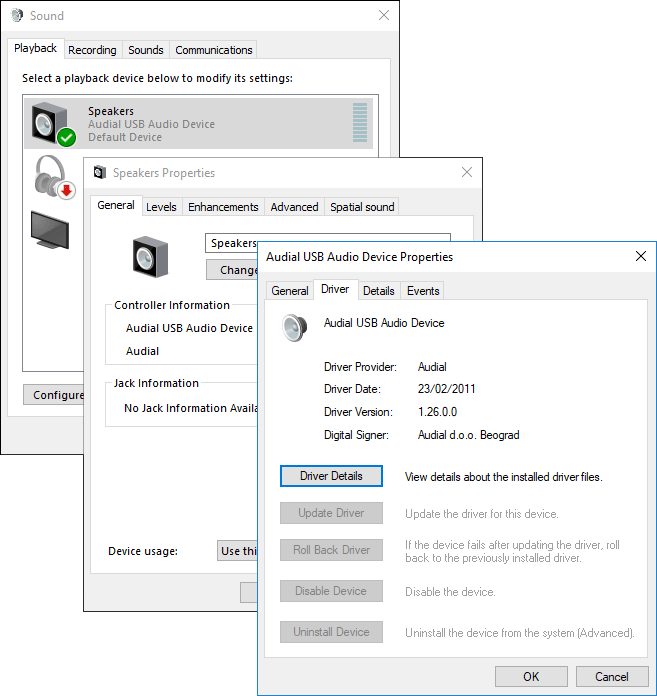Select the Speakers device icon in Sound window
Image resolution: width=657 pixels, height=696 pixels.
50,123
